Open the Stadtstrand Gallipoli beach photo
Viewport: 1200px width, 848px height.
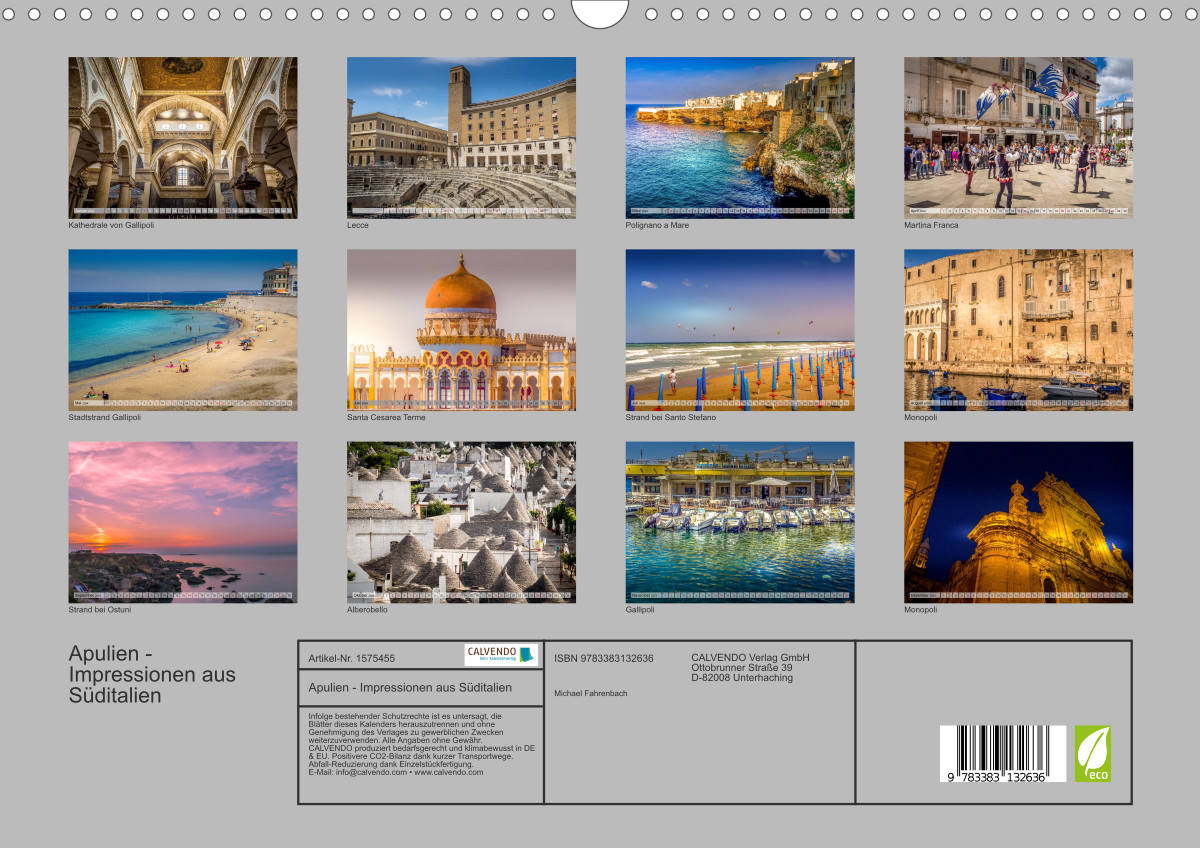pos(182,330)
